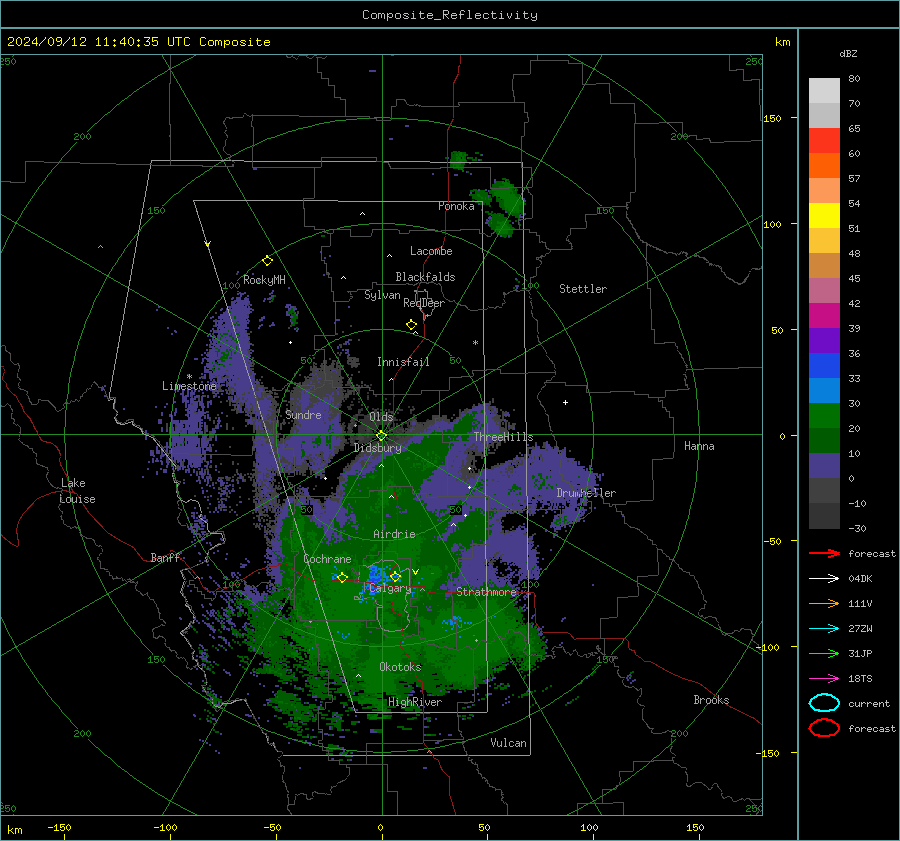This screenshot has width=900, height=841.
Task: Select the 39 dBZ magenta color swatch
Action: 824,316
